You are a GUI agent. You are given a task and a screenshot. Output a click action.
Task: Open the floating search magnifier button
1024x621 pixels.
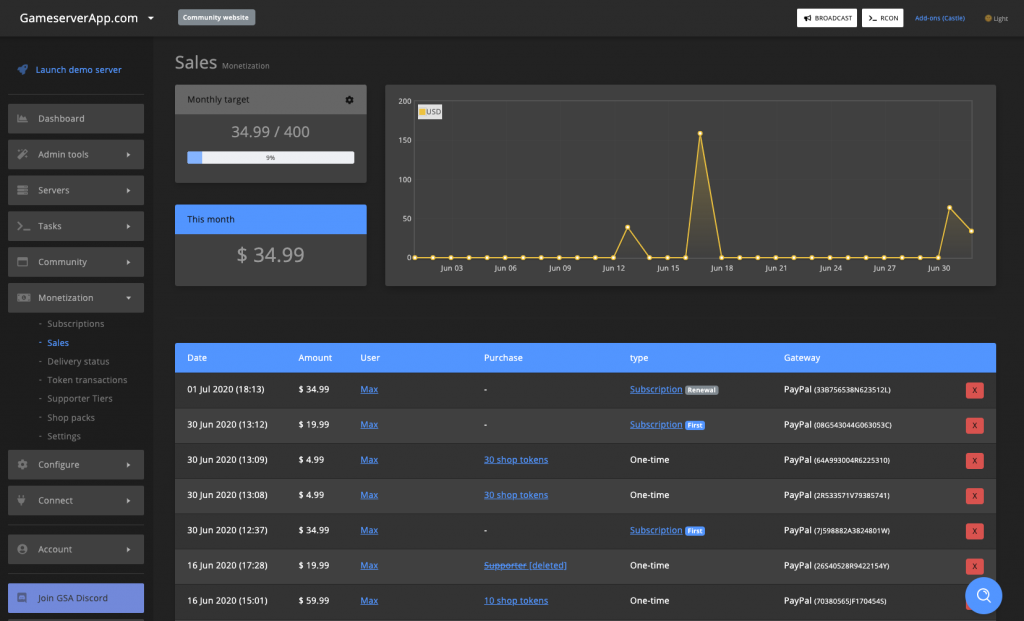(984, 595)
